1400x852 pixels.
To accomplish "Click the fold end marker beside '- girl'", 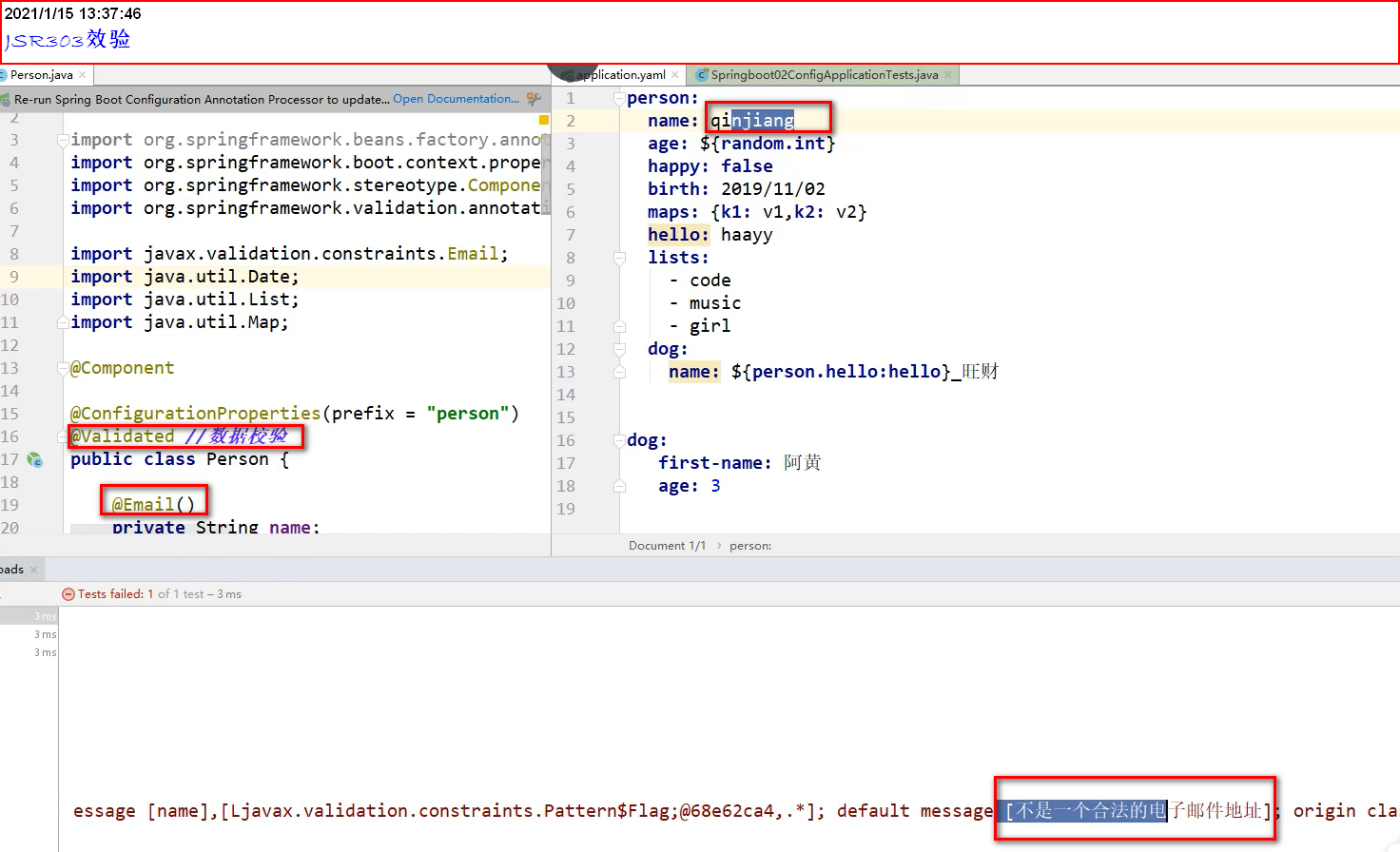I will 619,326.
